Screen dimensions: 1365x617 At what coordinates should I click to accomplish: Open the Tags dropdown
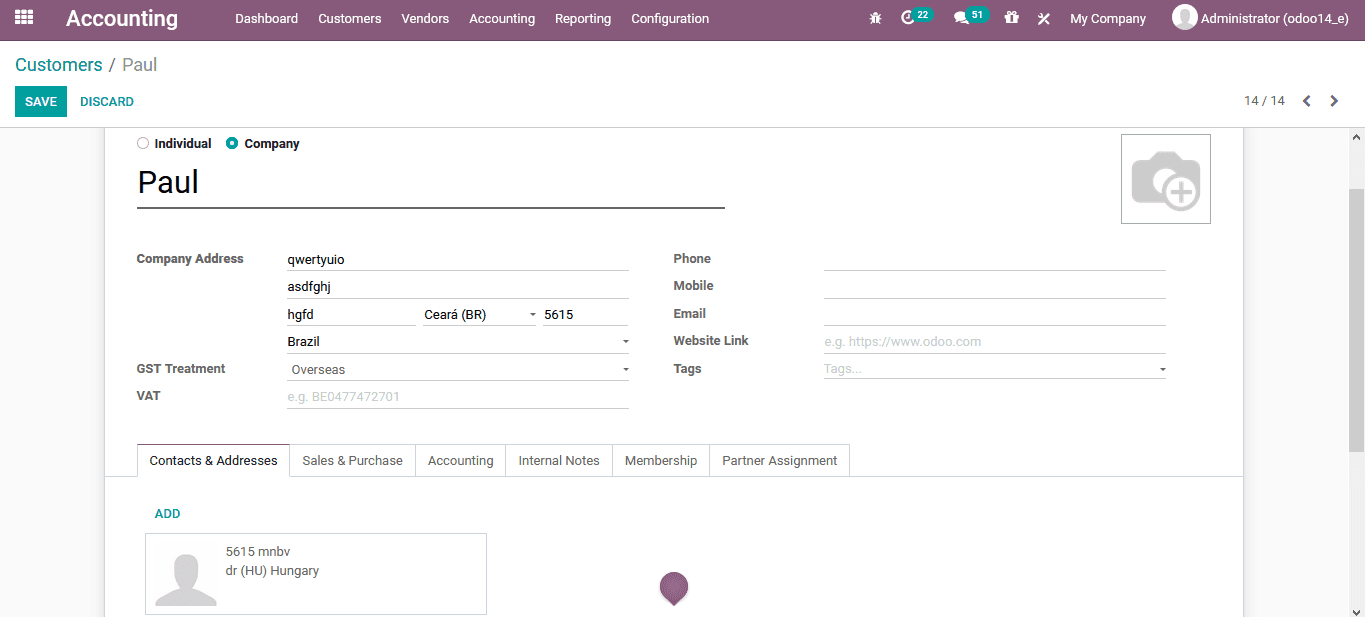[x=995, y=369]
